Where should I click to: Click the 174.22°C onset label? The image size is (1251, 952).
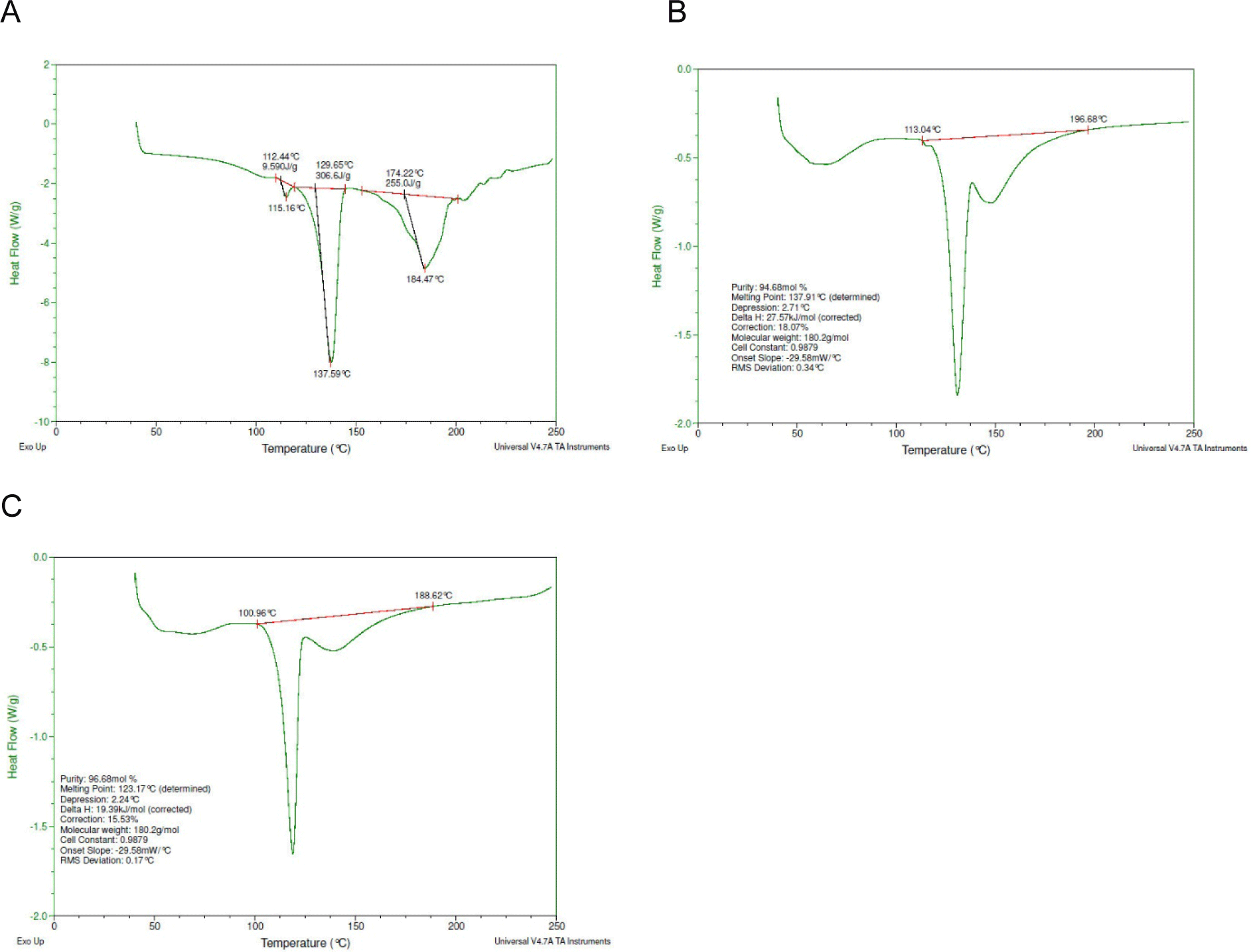[405, 173]
